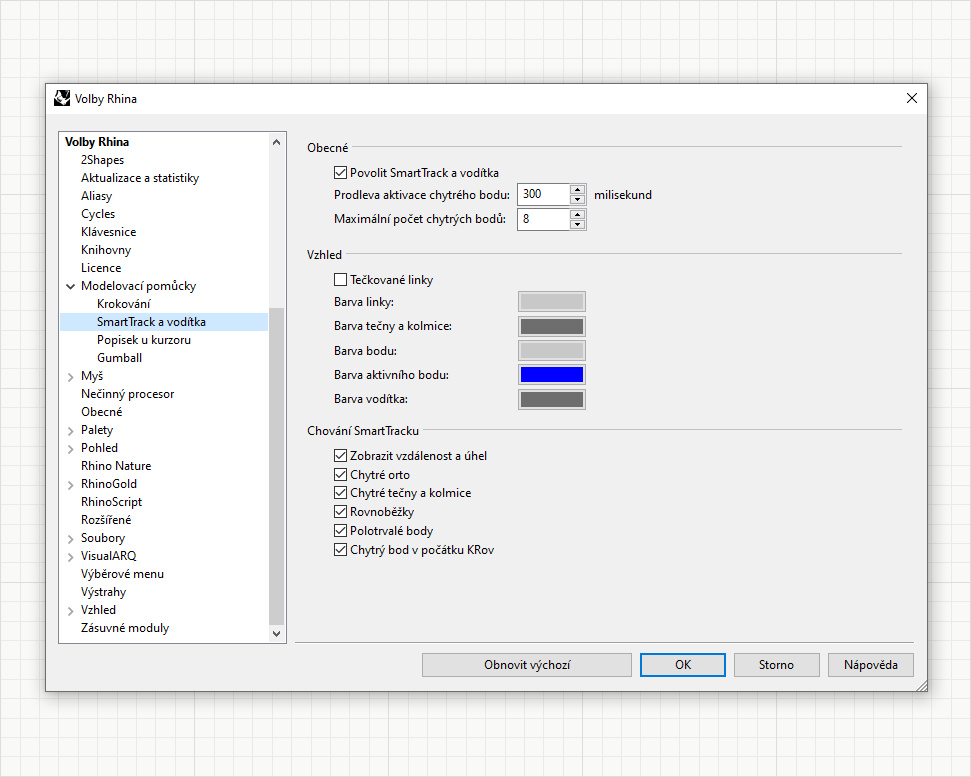The height and width of the screenshot is (777, 971).
Task: Expand the Soubory tree node
Action: pos(71,539)
